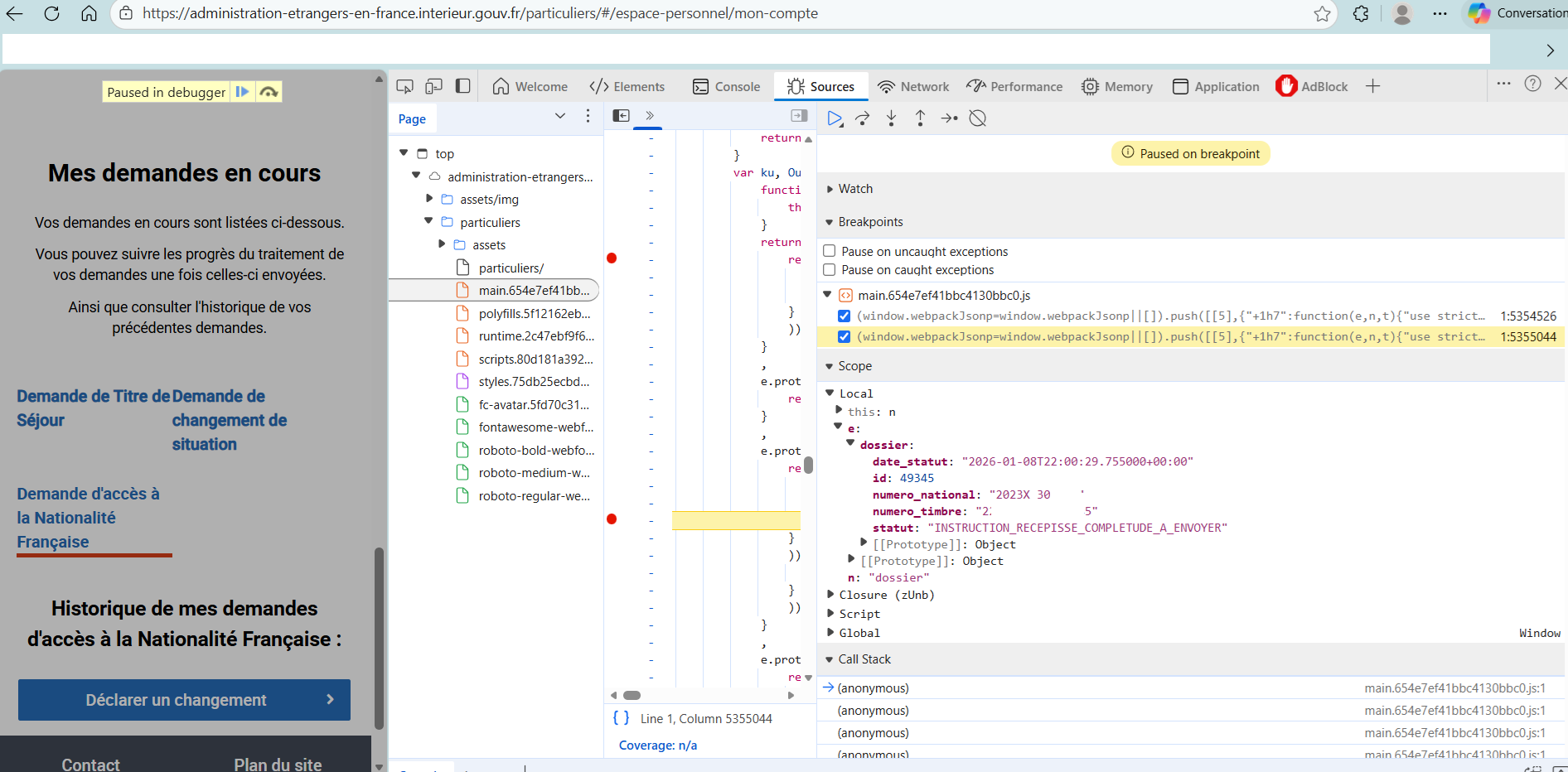Viewport: 1568px width, 772px height.
Task: Click the Step over next function icon
Action: [x=863, y=118]
